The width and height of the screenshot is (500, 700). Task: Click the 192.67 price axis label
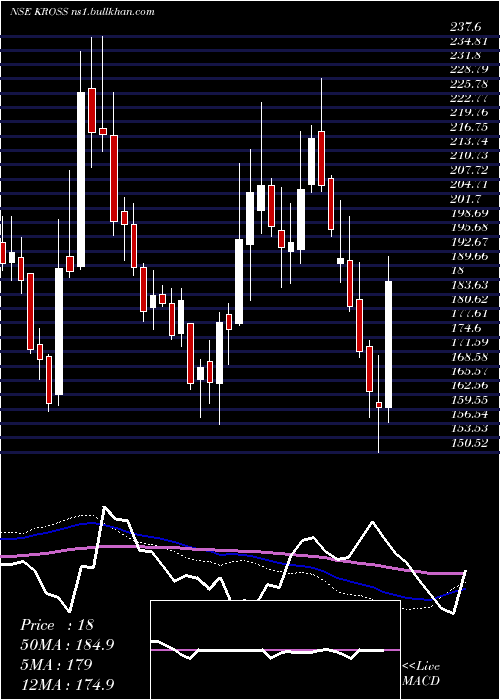(469, 242)
